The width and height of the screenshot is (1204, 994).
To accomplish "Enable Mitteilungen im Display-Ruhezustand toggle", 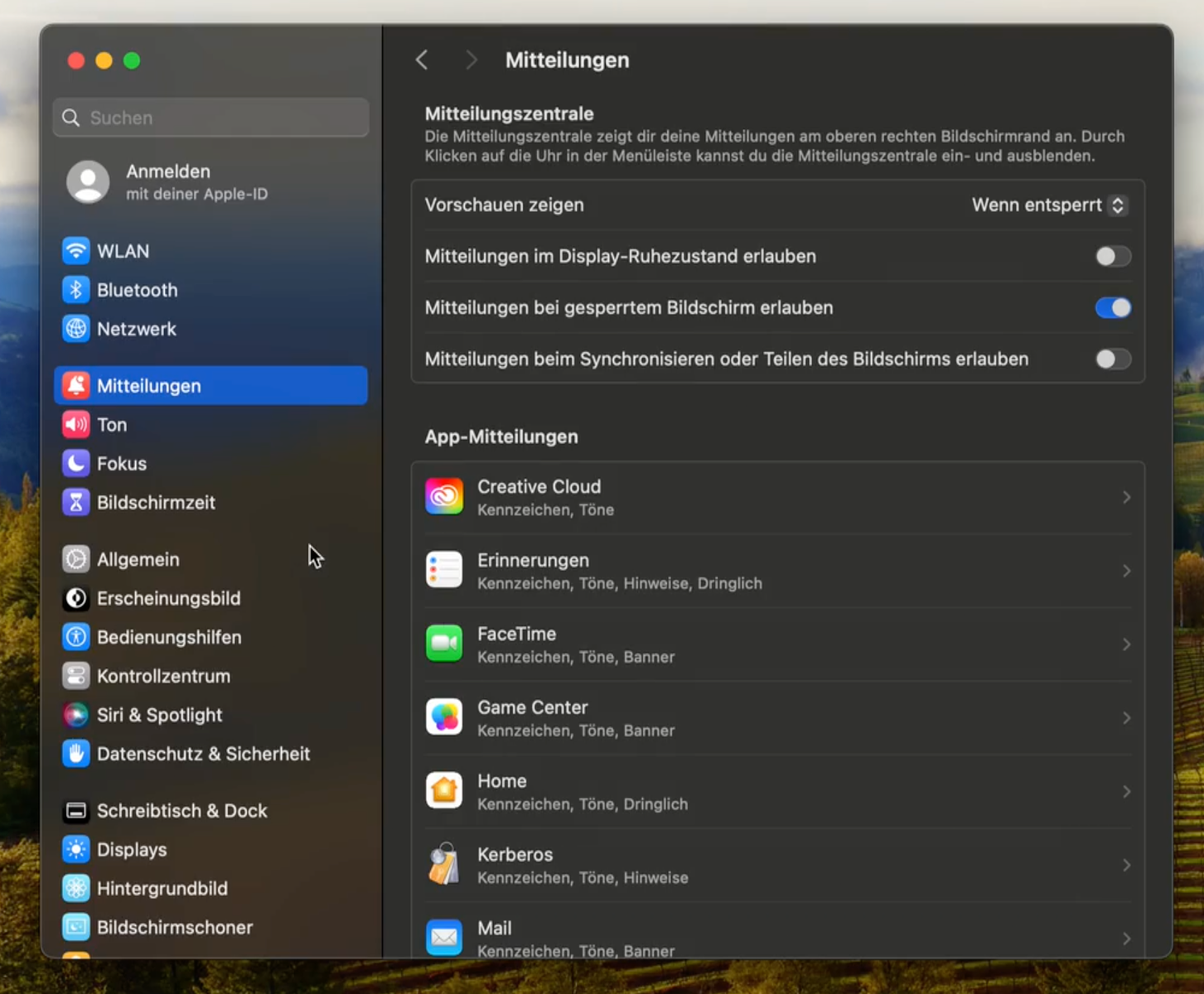I will click(x=1112, y=257).
